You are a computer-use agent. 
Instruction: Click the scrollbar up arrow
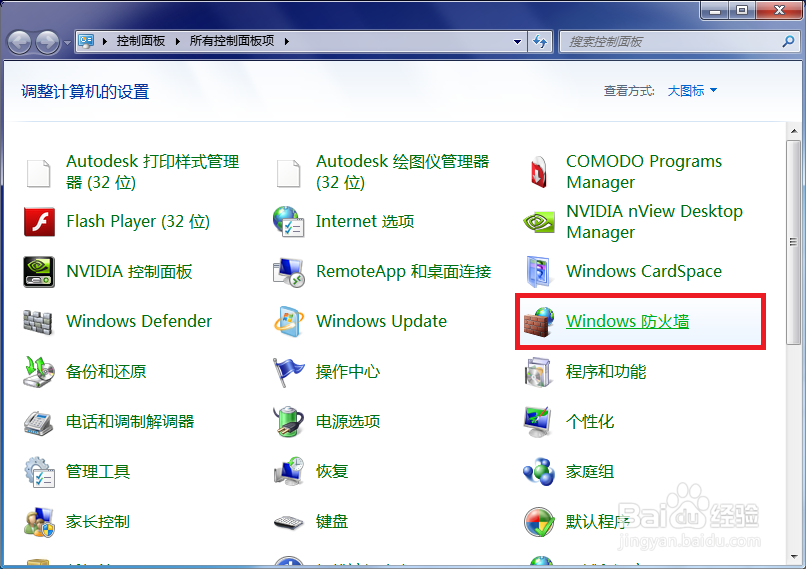(794, 131)
